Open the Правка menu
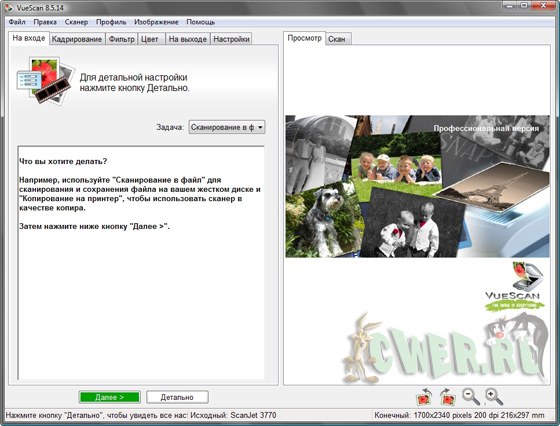The image size is (560, 426). coord(45,22)
